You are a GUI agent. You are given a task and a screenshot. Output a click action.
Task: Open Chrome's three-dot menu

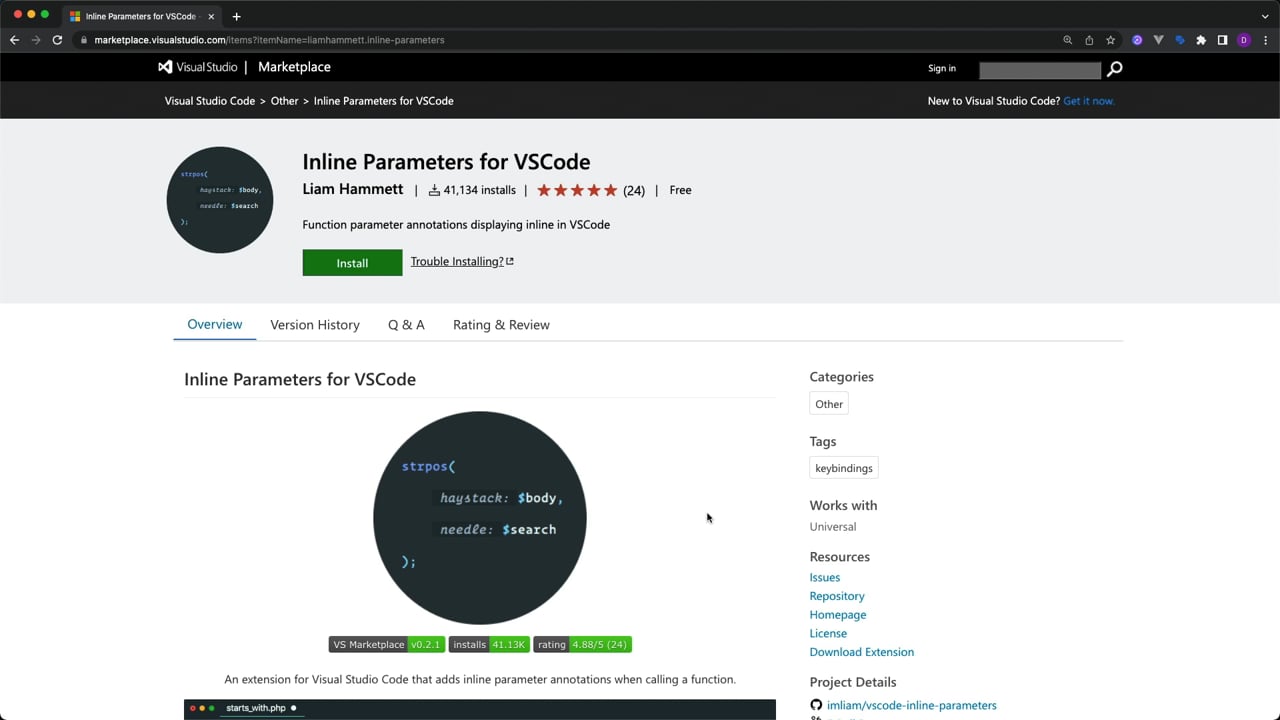pyautogui.click(x=1265, y=40)
